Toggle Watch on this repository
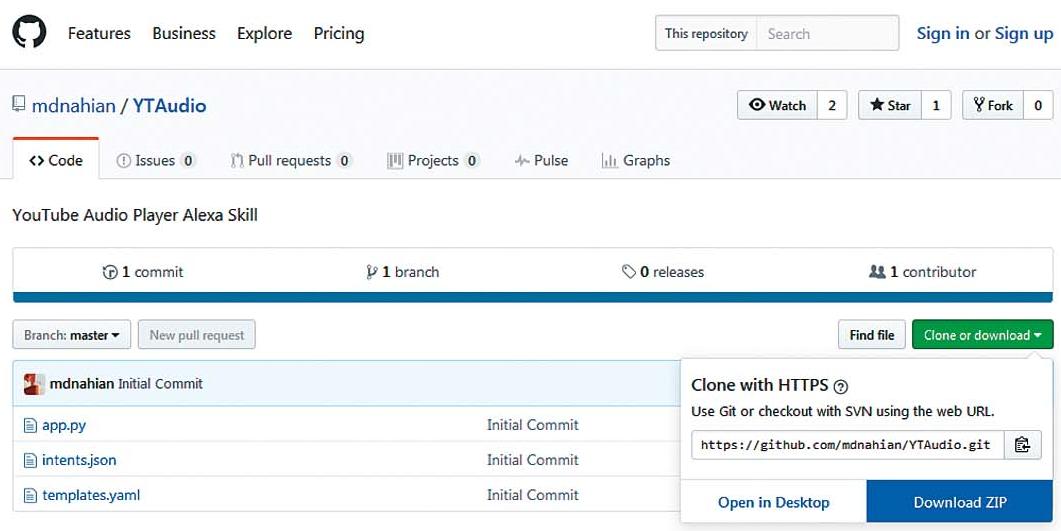Viewport: 1061px width, 531px height. click(x=777, y=105)
